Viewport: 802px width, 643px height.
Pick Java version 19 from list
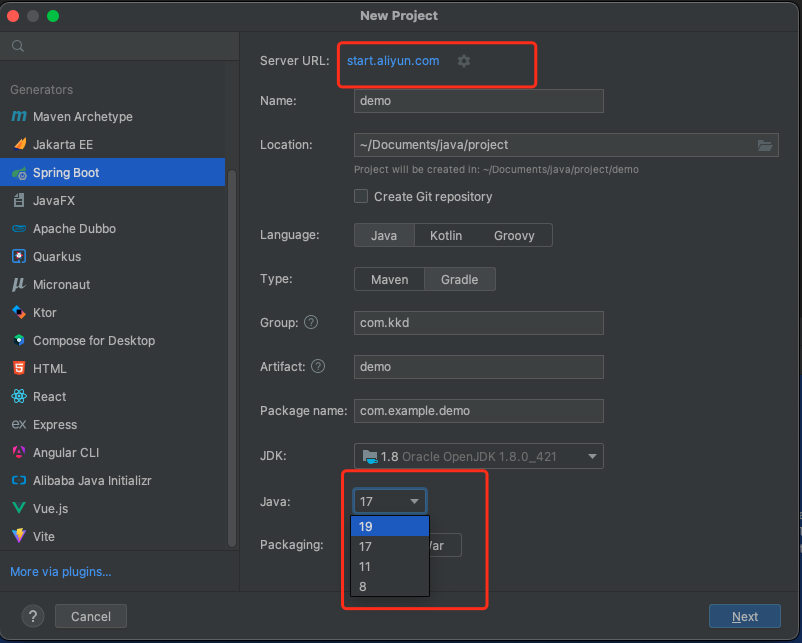(x=390, y=526)
